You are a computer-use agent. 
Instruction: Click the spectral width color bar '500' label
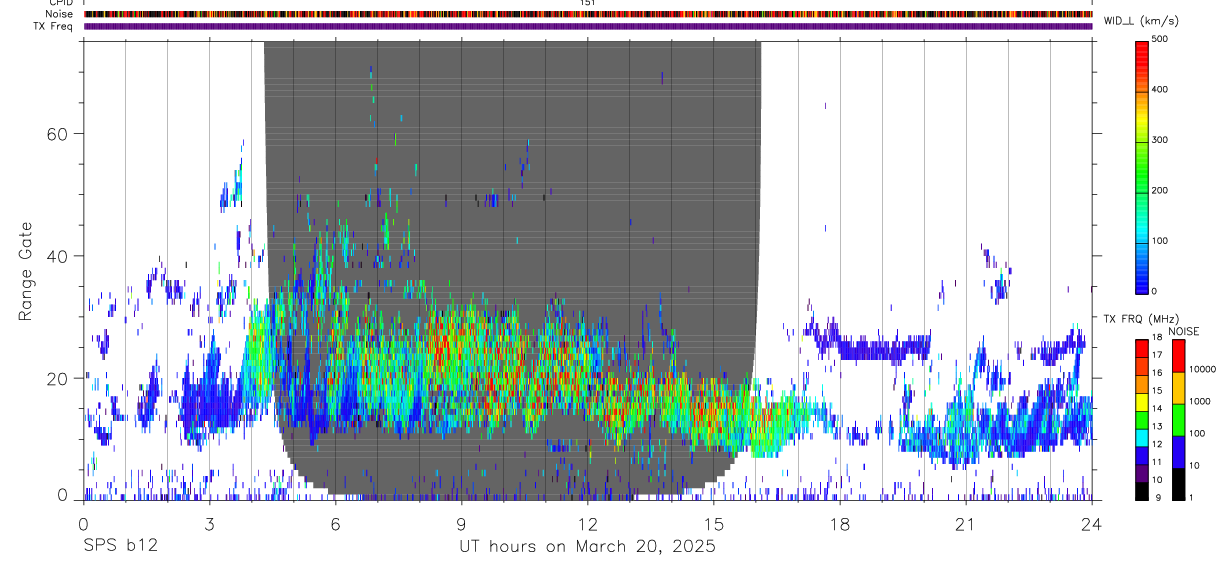(1160, 40)
